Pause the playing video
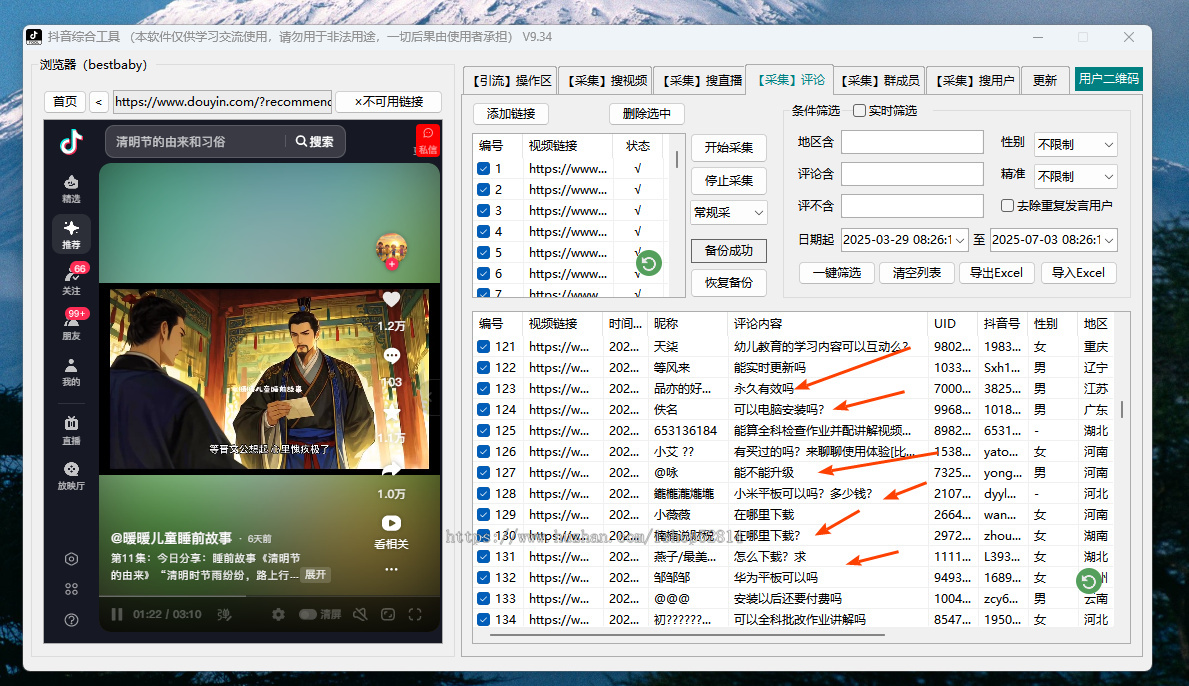This screenshot has height=686, width=1189. 117,614
